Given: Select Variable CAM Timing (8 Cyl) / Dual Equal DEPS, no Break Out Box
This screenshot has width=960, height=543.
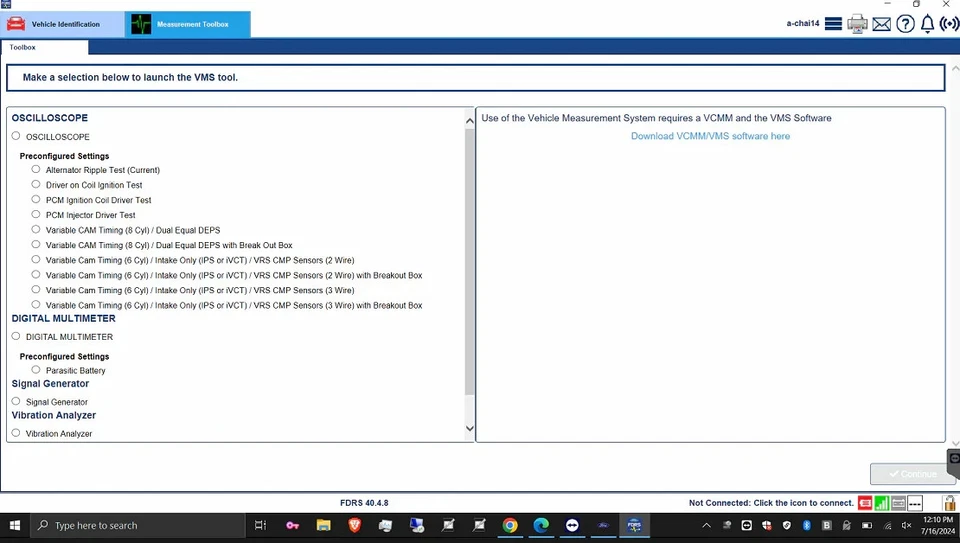Looking at the screenshot, I should pyautogui.click(x=36, y=229).
